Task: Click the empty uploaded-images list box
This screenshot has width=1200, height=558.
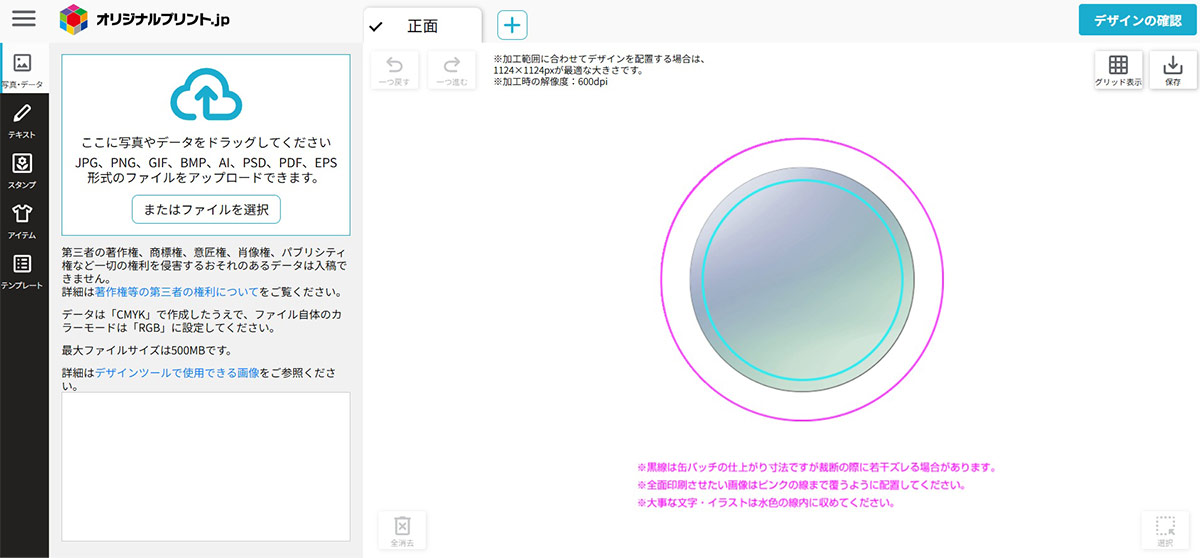Action: coord(206,466)
